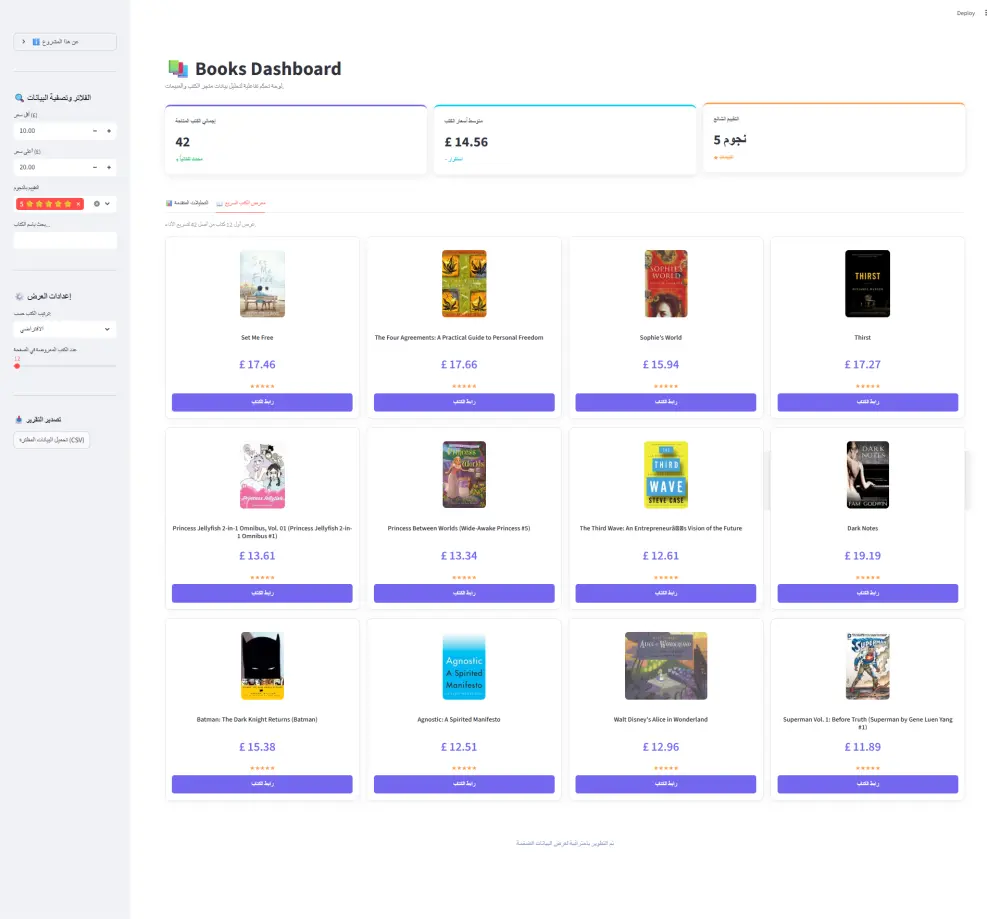This screenshot has height=919, width=1000.
Task: Click the books emoji in the Books Dashboard title
Action: coord(176,68)
